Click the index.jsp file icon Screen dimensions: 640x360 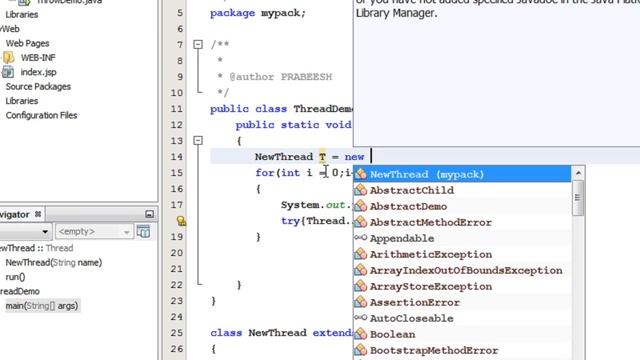click(x=8, y=72)
